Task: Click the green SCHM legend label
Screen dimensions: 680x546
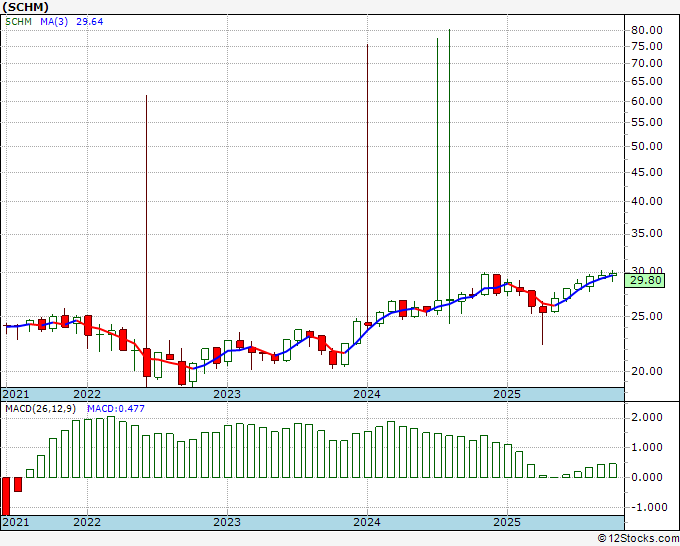Action: [18, 22]
